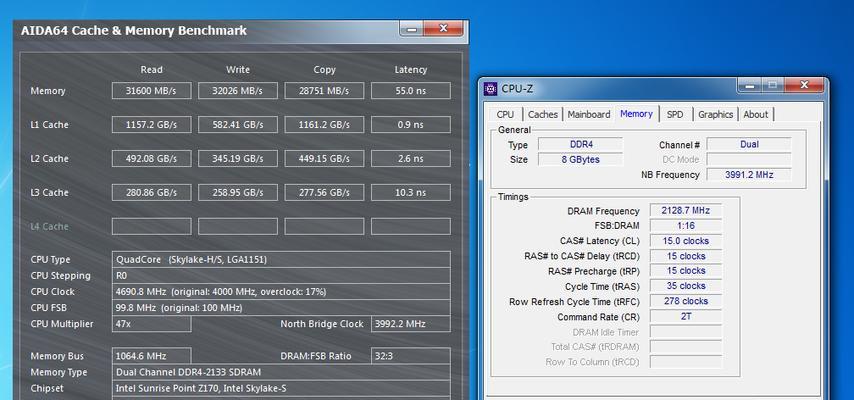Click the Memory Write value 32026 MB/s
This screenshot has width=854, height=400.
coord(237,90)
